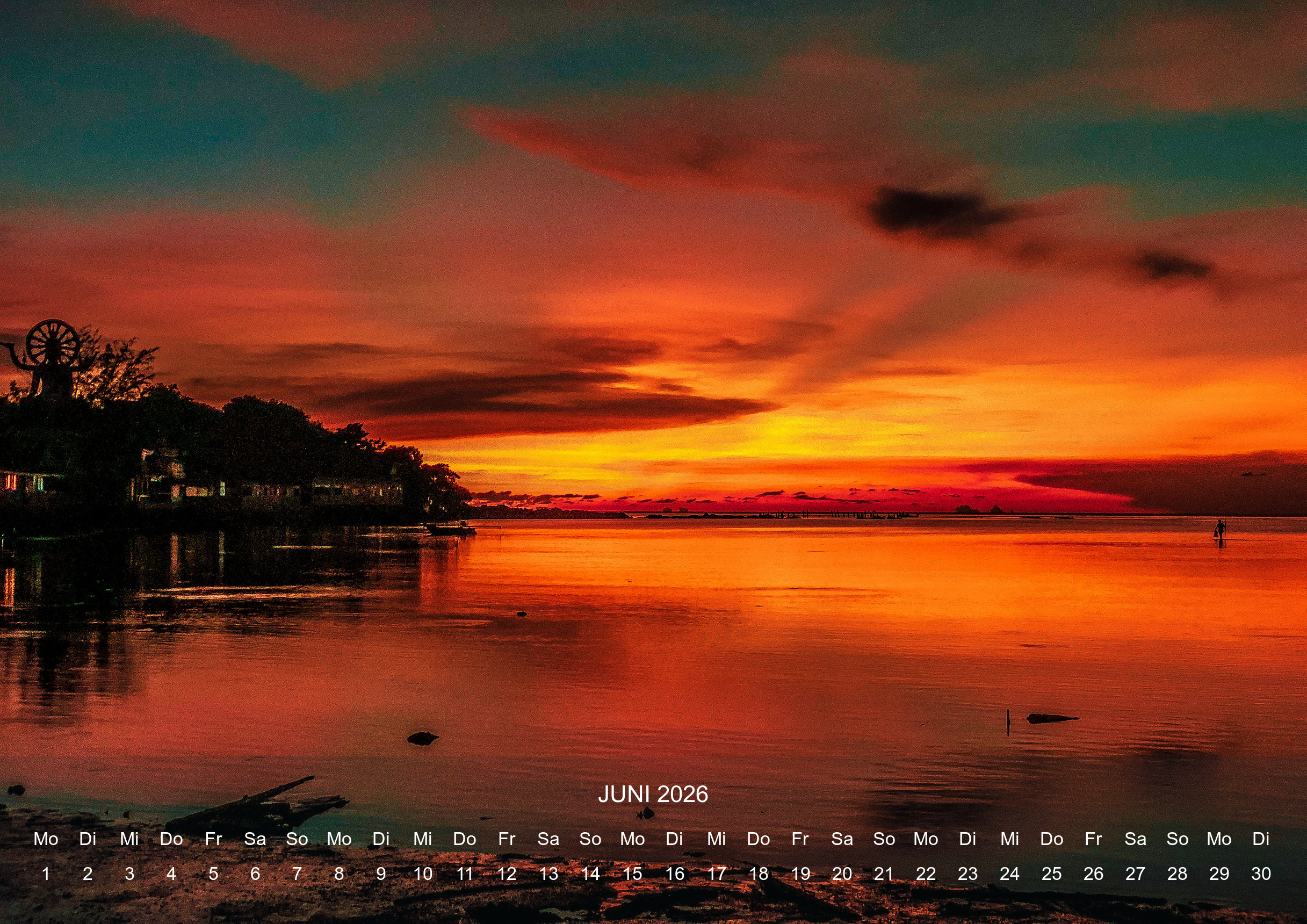Viewport: 1307px width, 924px height.
Task: Click the small rock in the foreground water
Action: (422, 739)
